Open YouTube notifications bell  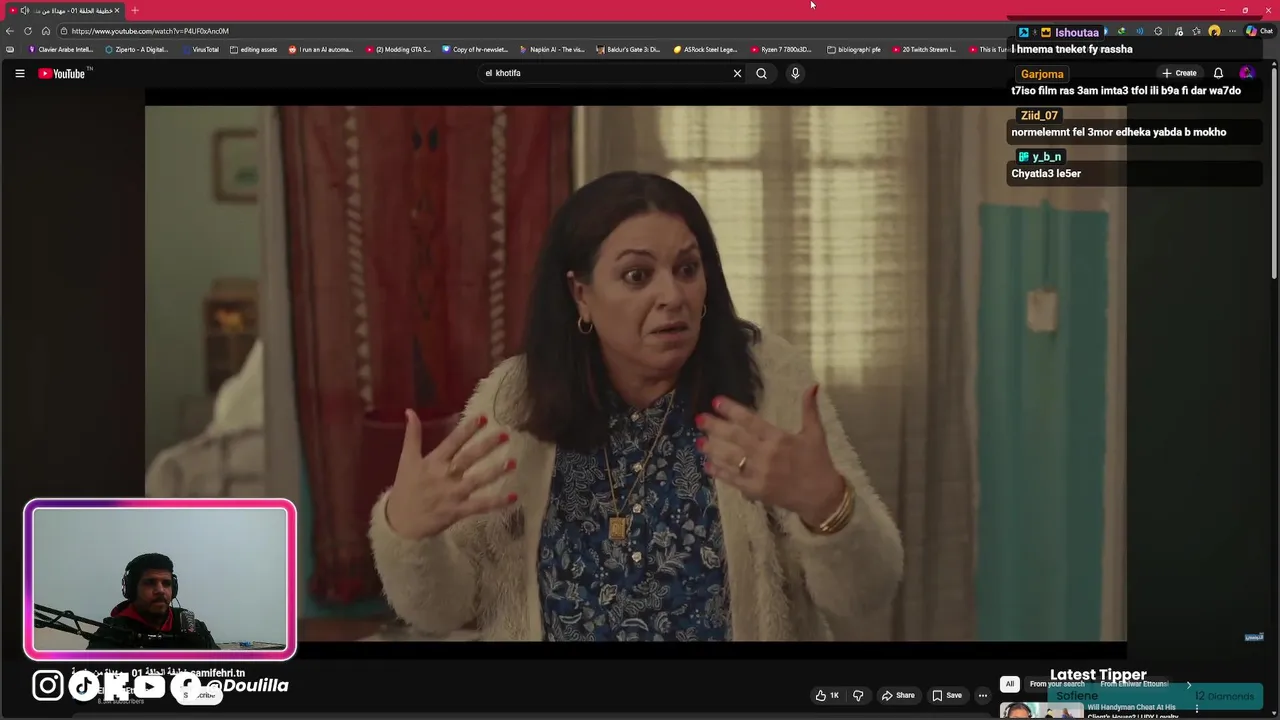(1218, 73)
